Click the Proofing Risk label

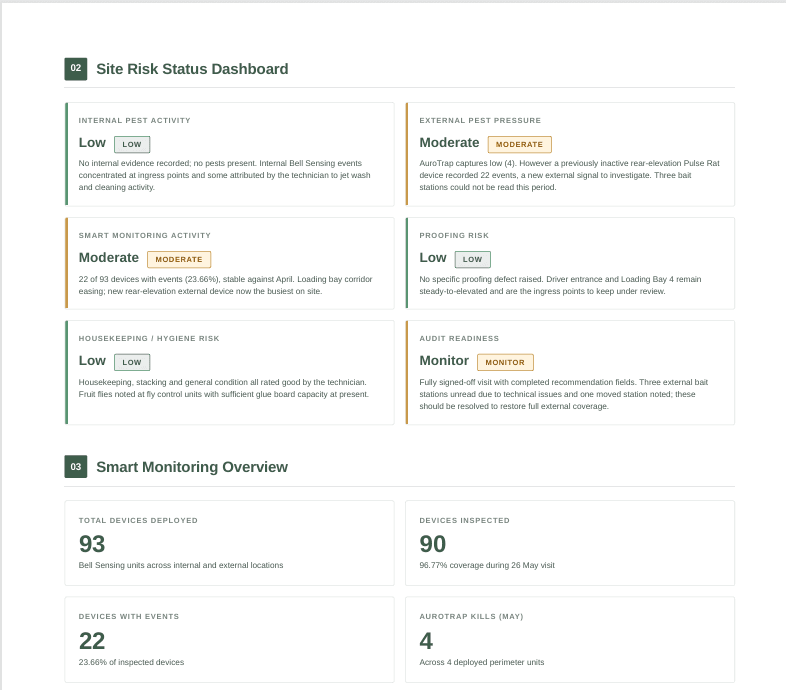tap(454, 235)
